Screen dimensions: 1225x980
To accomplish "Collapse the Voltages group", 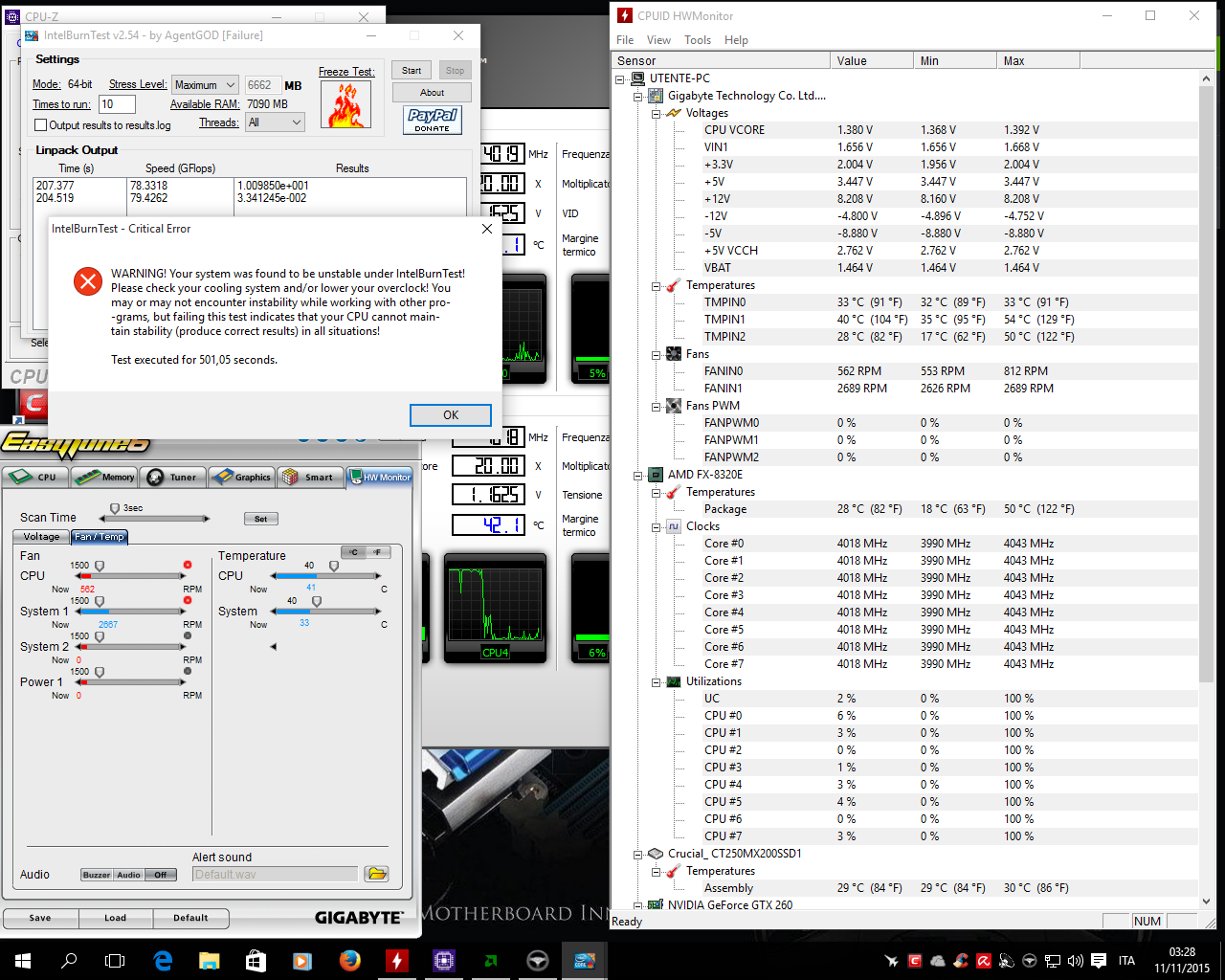I will tap(657, 113).
